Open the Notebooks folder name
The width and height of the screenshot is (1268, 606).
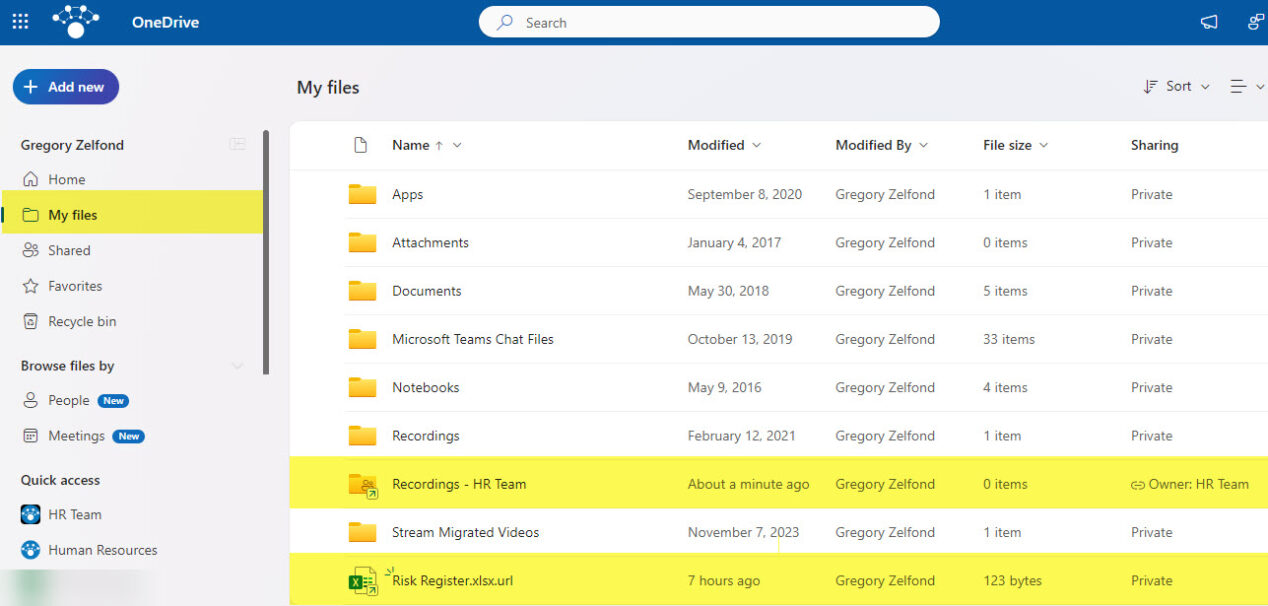click(x=426, y=387)
